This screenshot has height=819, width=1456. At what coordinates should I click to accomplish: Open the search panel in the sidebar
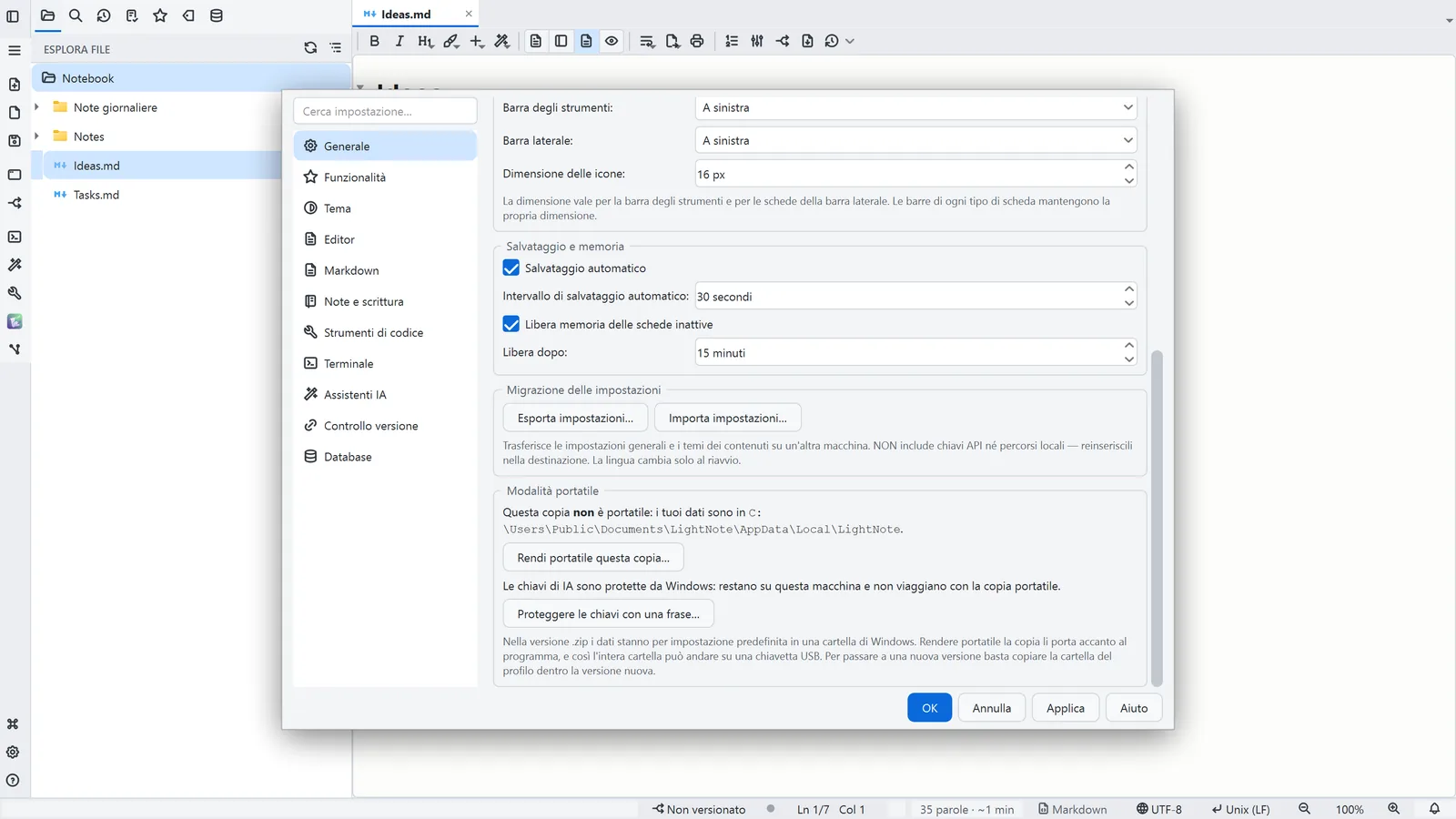[76, 15]
